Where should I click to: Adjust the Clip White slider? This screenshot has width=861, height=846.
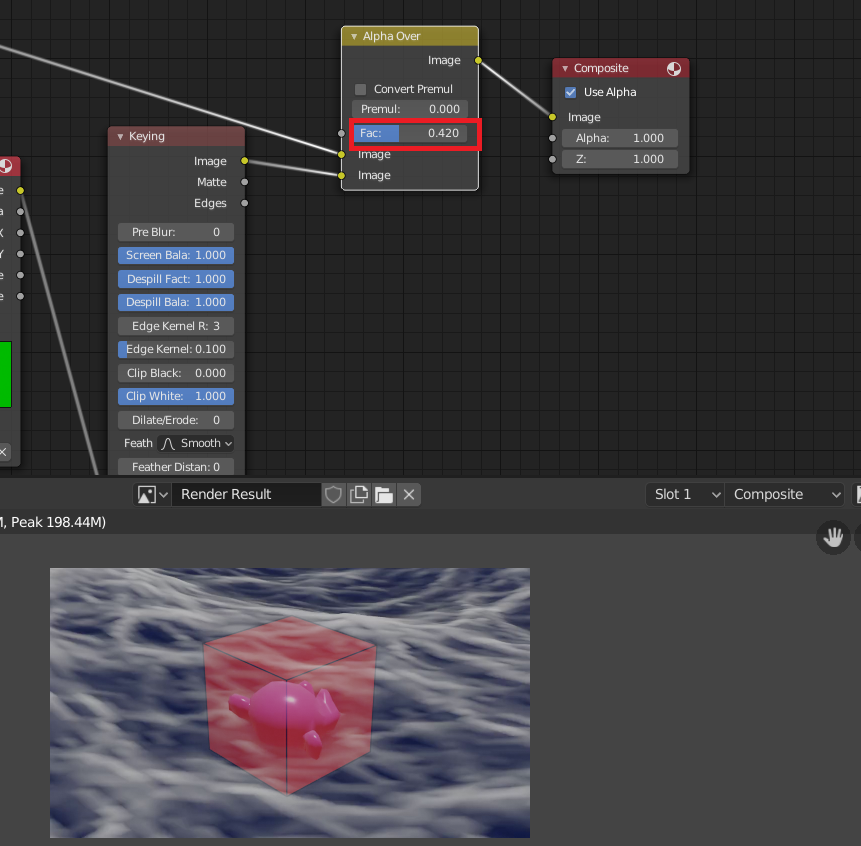pos(176,396)
